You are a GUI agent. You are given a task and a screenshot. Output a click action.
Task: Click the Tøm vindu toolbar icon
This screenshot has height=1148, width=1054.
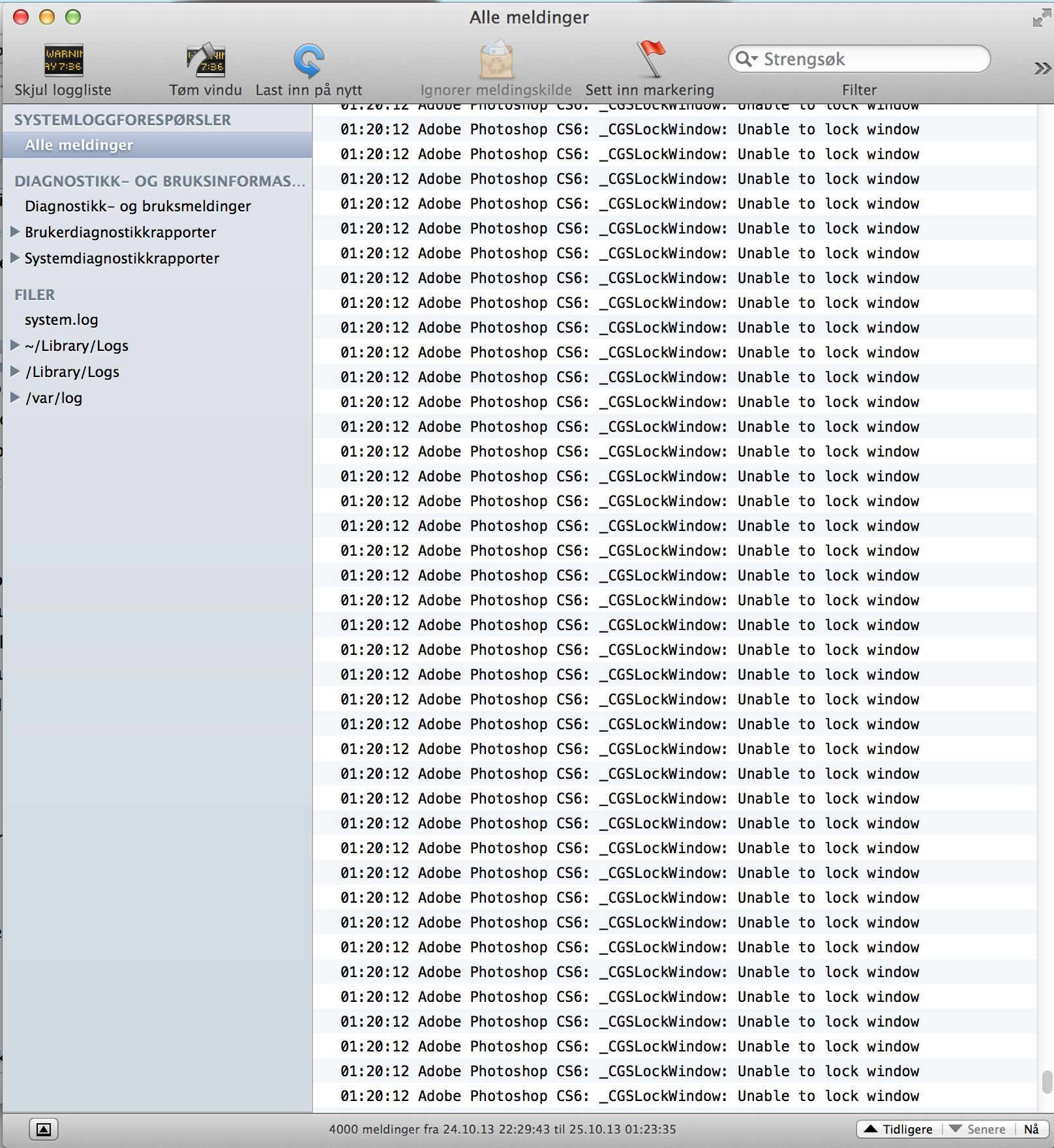(205, 60)
